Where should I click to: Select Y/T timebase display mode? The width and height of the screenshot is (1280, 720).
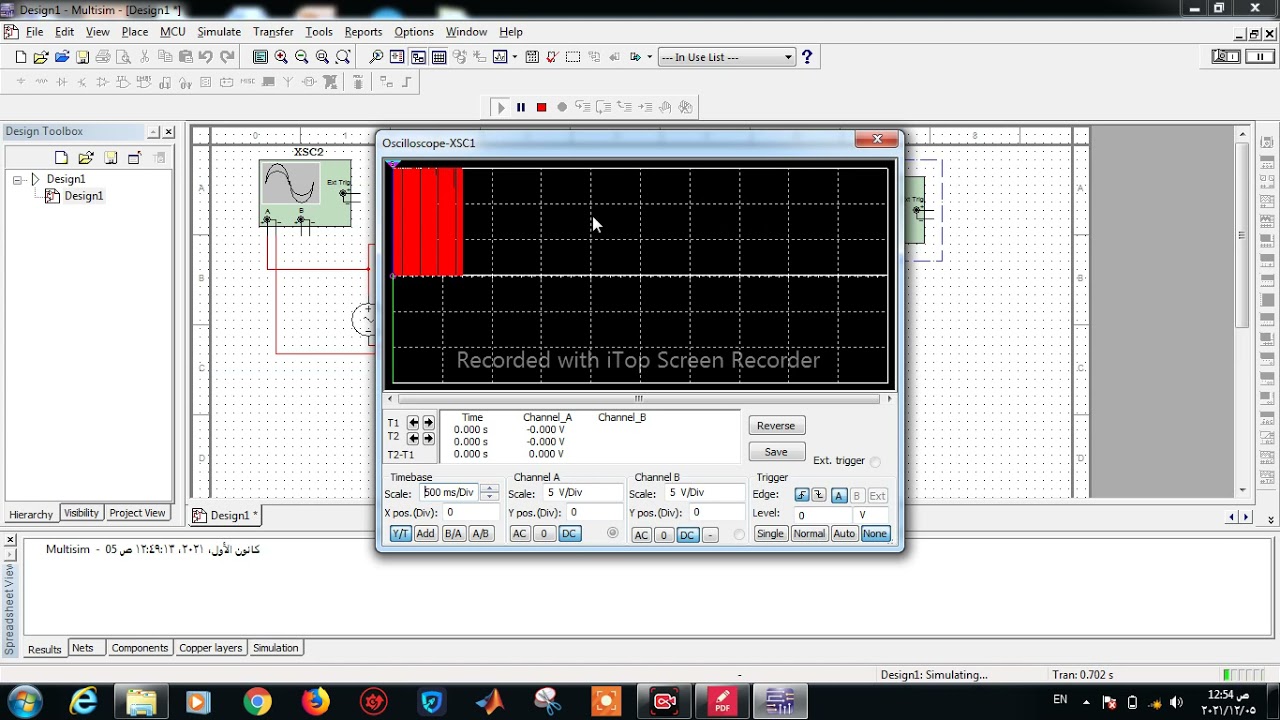pyautogui.click(x=400, y=534)
